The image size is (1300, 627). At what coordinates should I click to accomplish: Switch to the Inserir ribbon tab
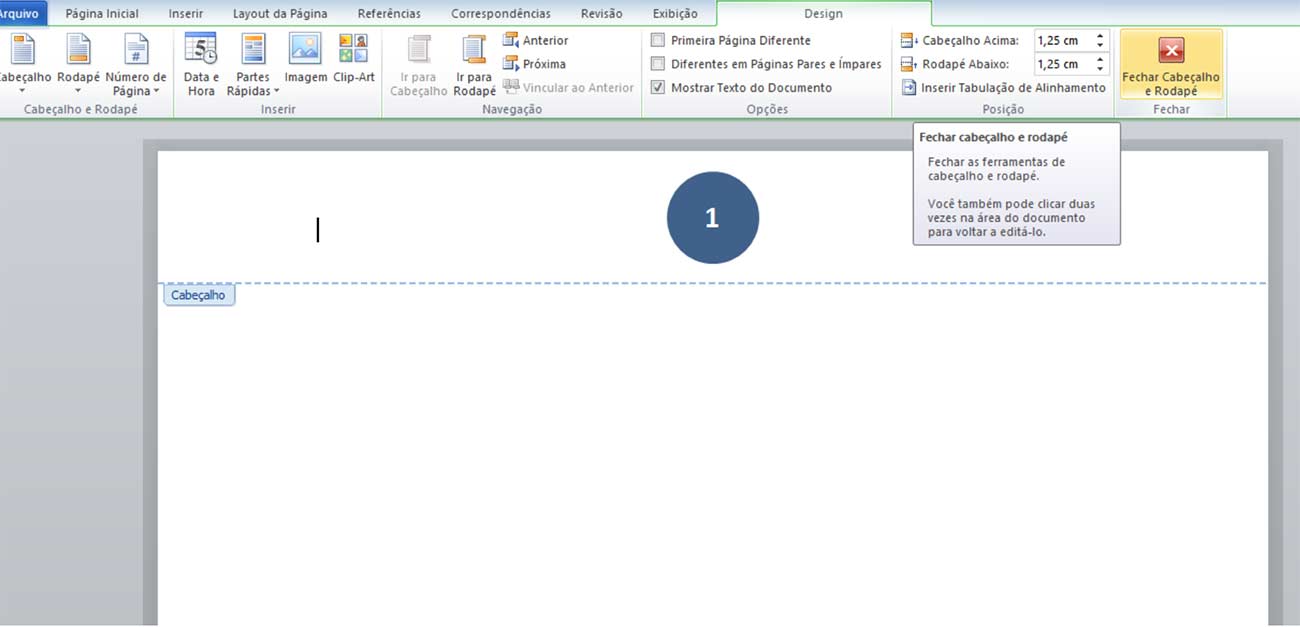[186, 14]
